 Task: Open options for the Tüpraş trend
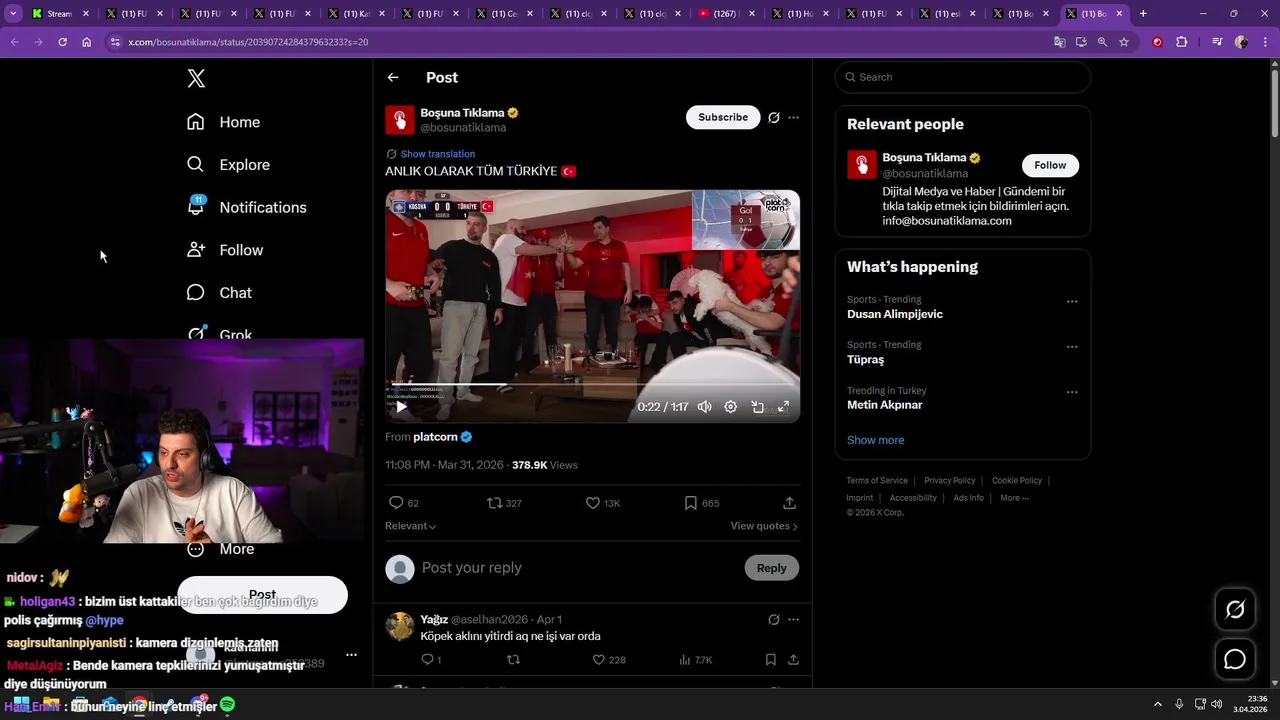pos(1072,347)
